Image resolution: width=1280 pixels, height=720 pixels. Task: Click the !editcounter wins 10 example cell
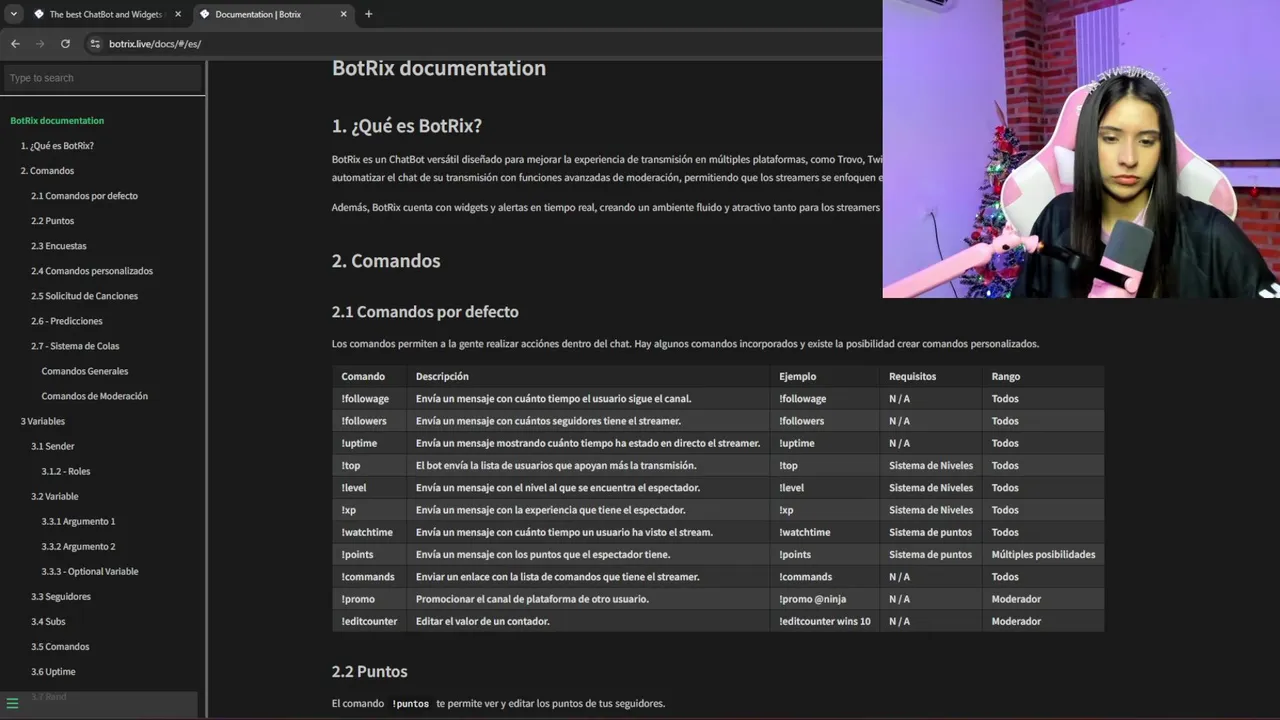click(825, 621)
